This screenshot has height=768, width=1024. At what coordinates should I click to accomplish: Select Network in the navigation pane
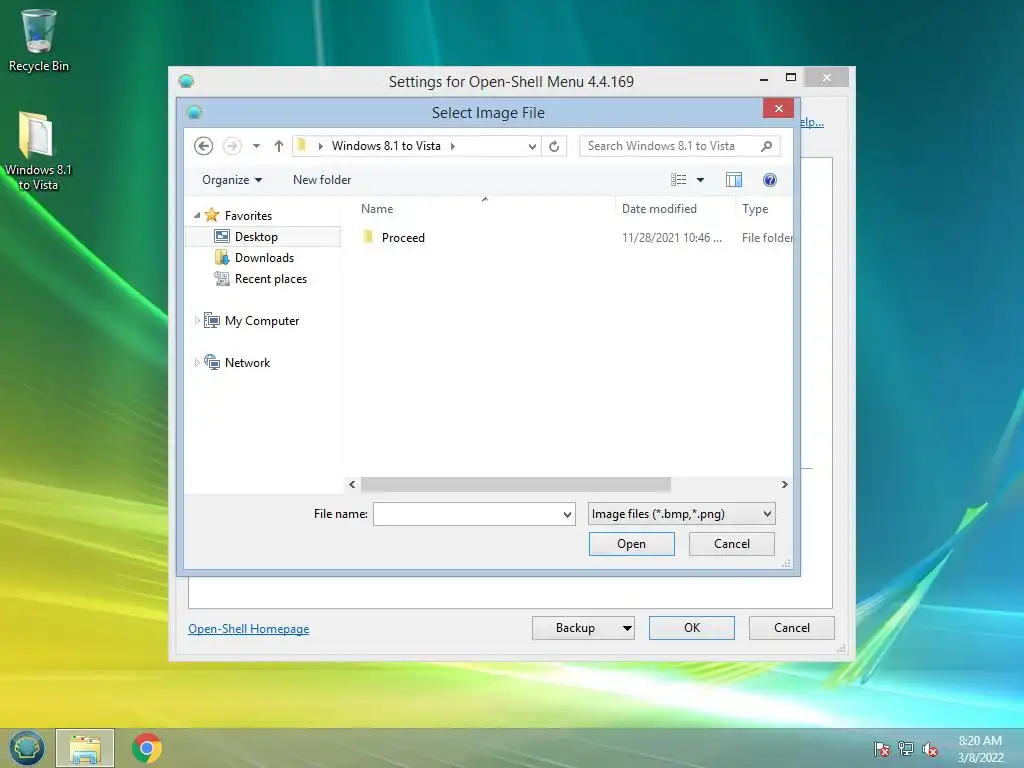pyautogui.click(x=247, y=362)
